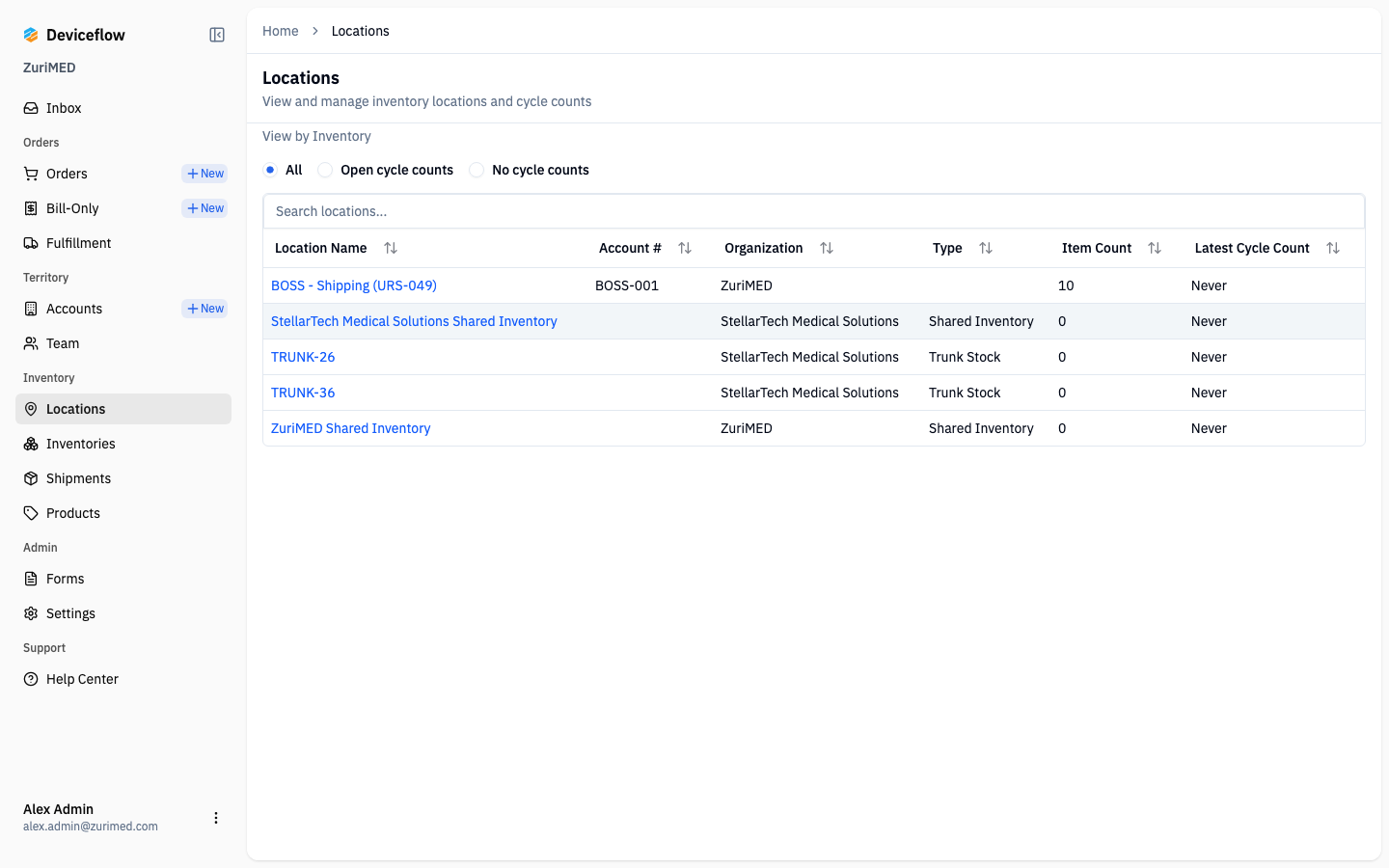Sort by Latest Cycle Count column
The height and width of the screenshot is (868, 1389).
point(1333,248)
